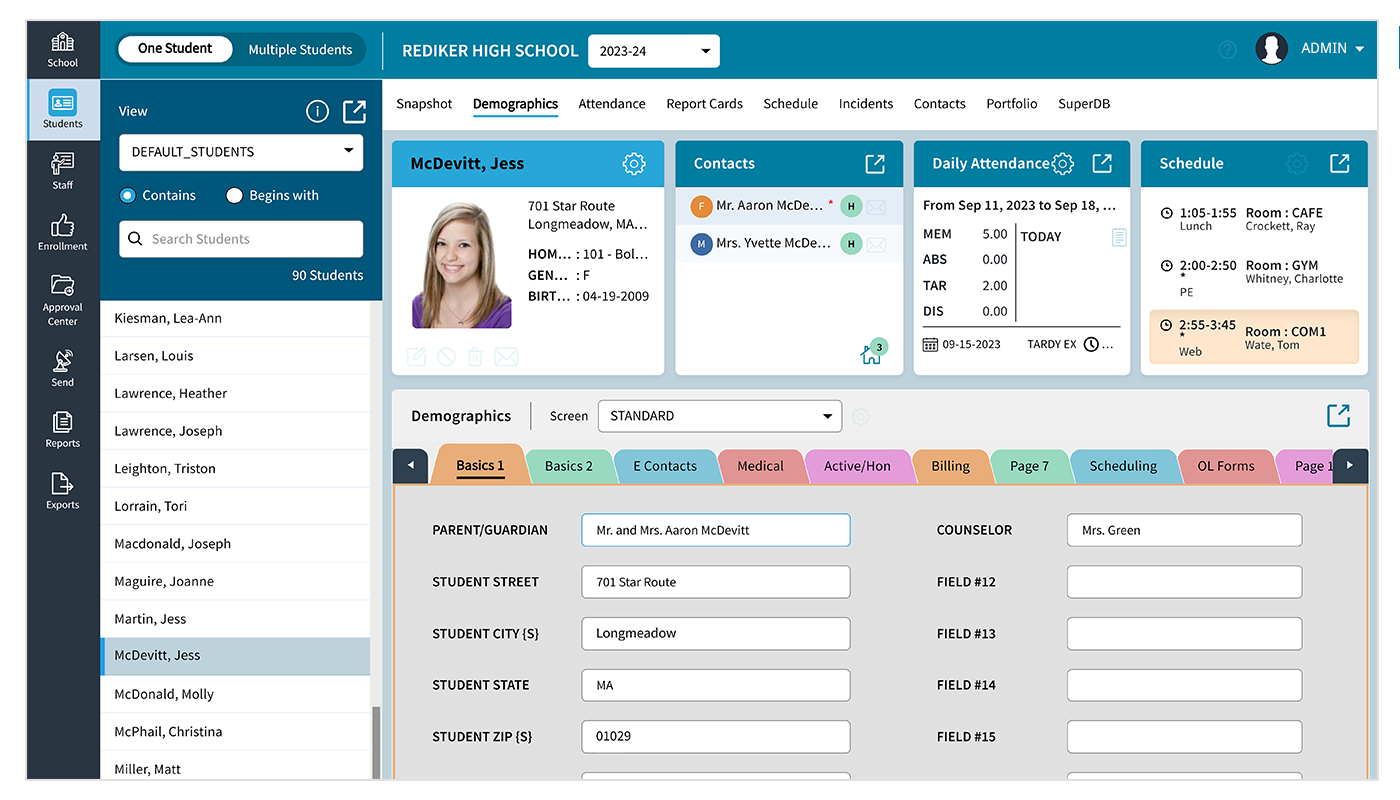Open the Medical demographics tab
Screen dimensions: 1400x800
pyautogui.click(x=760, y=465)
